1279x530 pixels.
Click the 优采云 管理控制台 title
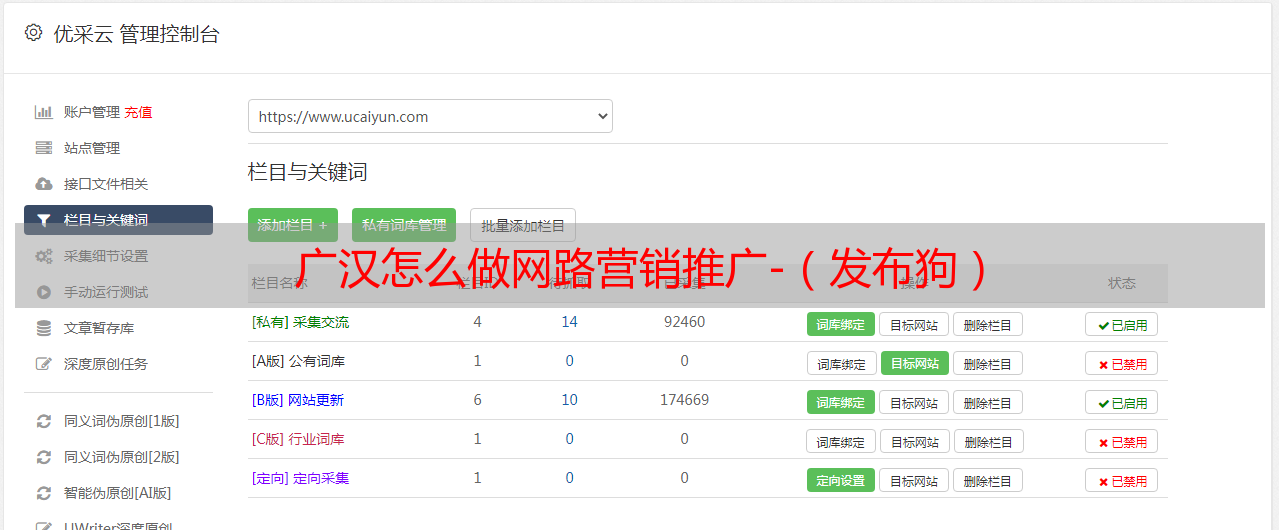(x=136, y=34)
